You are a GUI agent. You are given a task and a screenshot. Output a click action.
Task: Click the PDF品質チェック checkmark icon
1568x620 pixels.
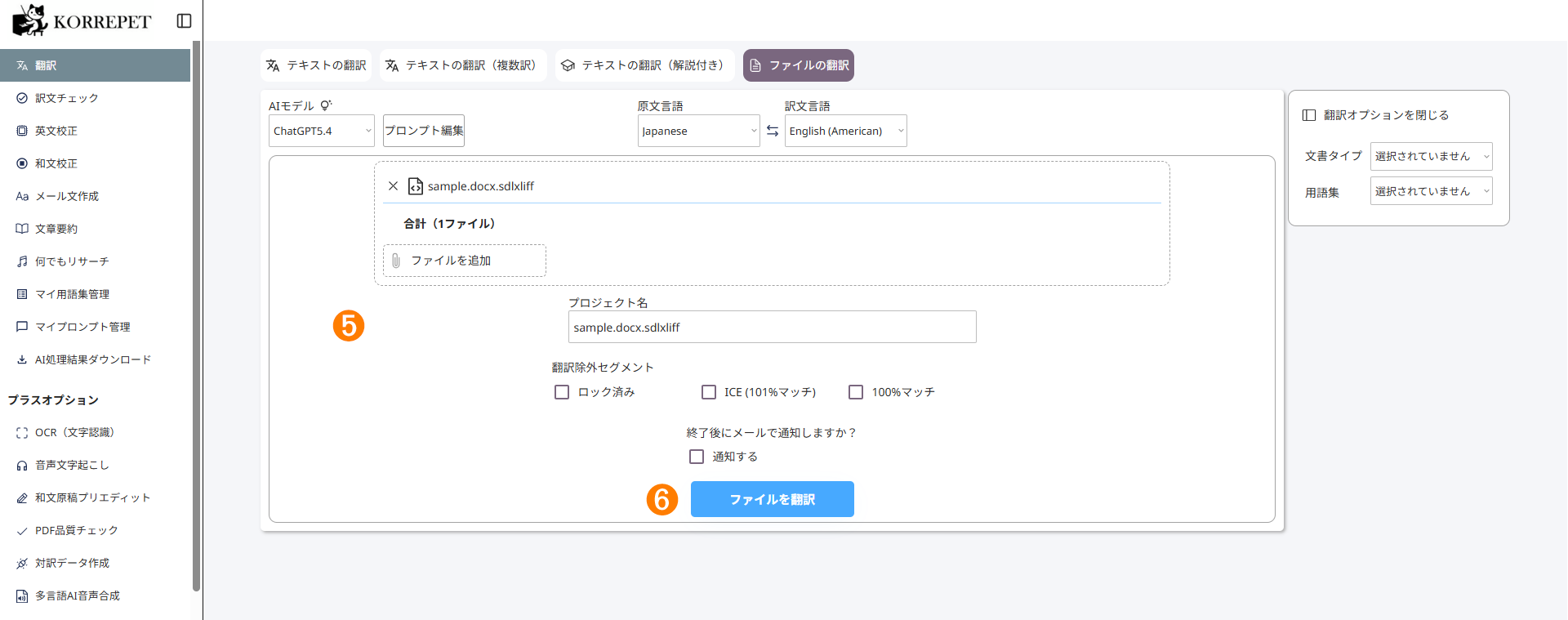coord(22,531)
